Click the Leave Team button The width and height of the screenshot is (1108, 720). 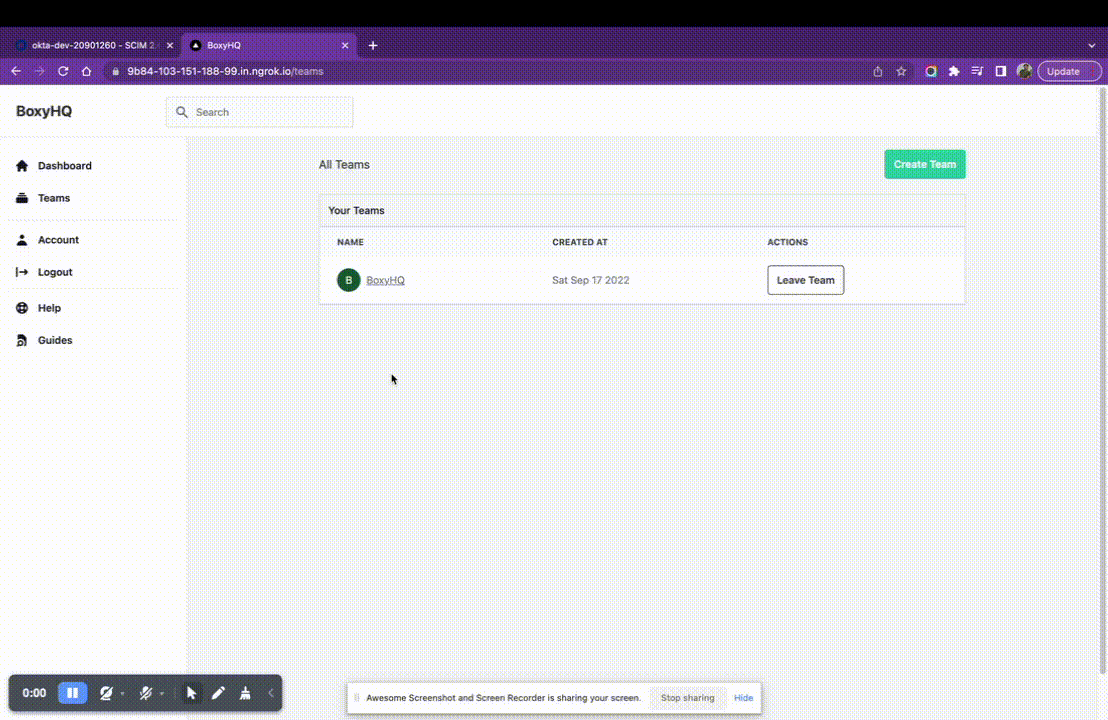point(805,280)
